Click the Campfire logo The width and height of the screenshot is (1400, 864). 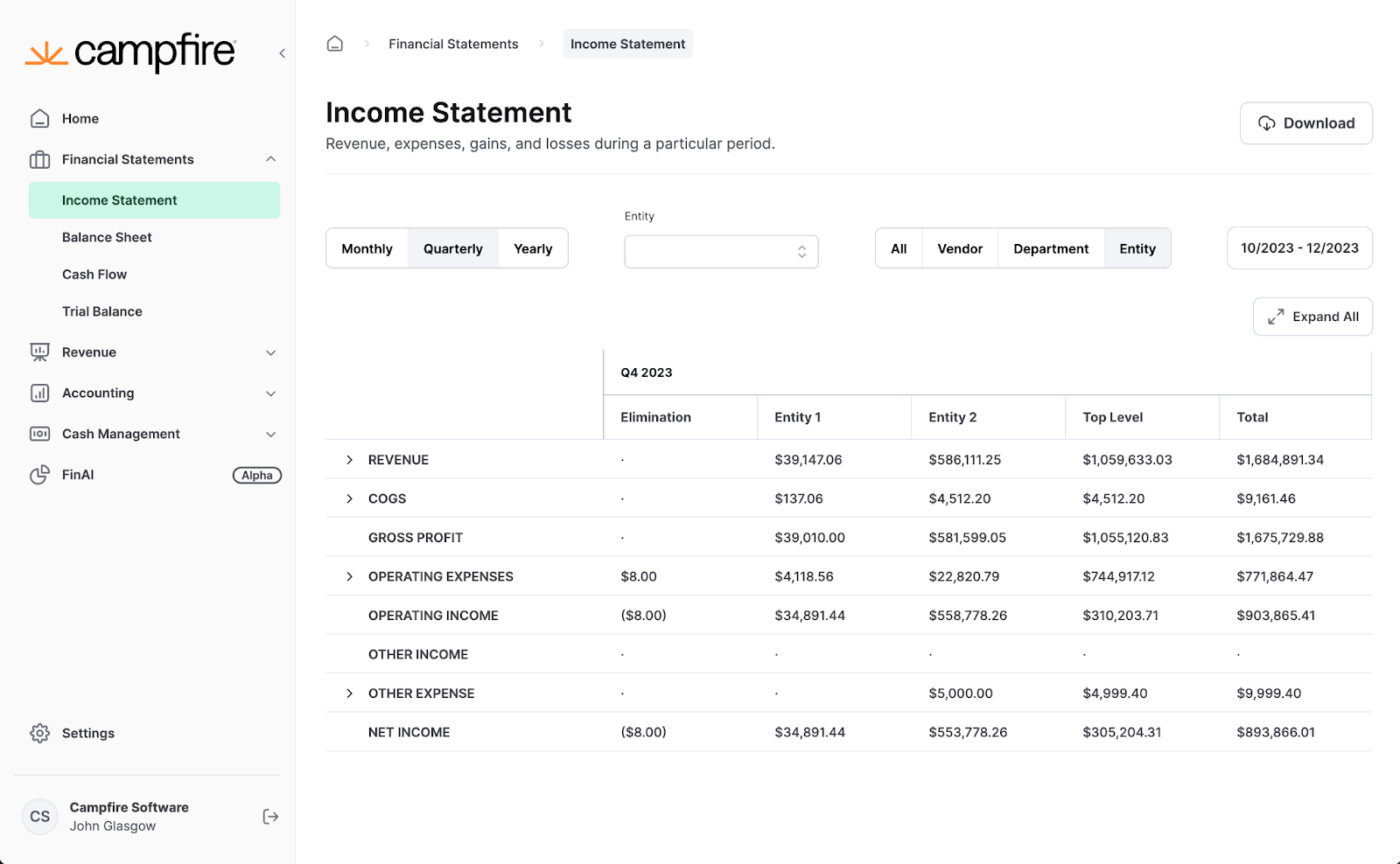130,52
